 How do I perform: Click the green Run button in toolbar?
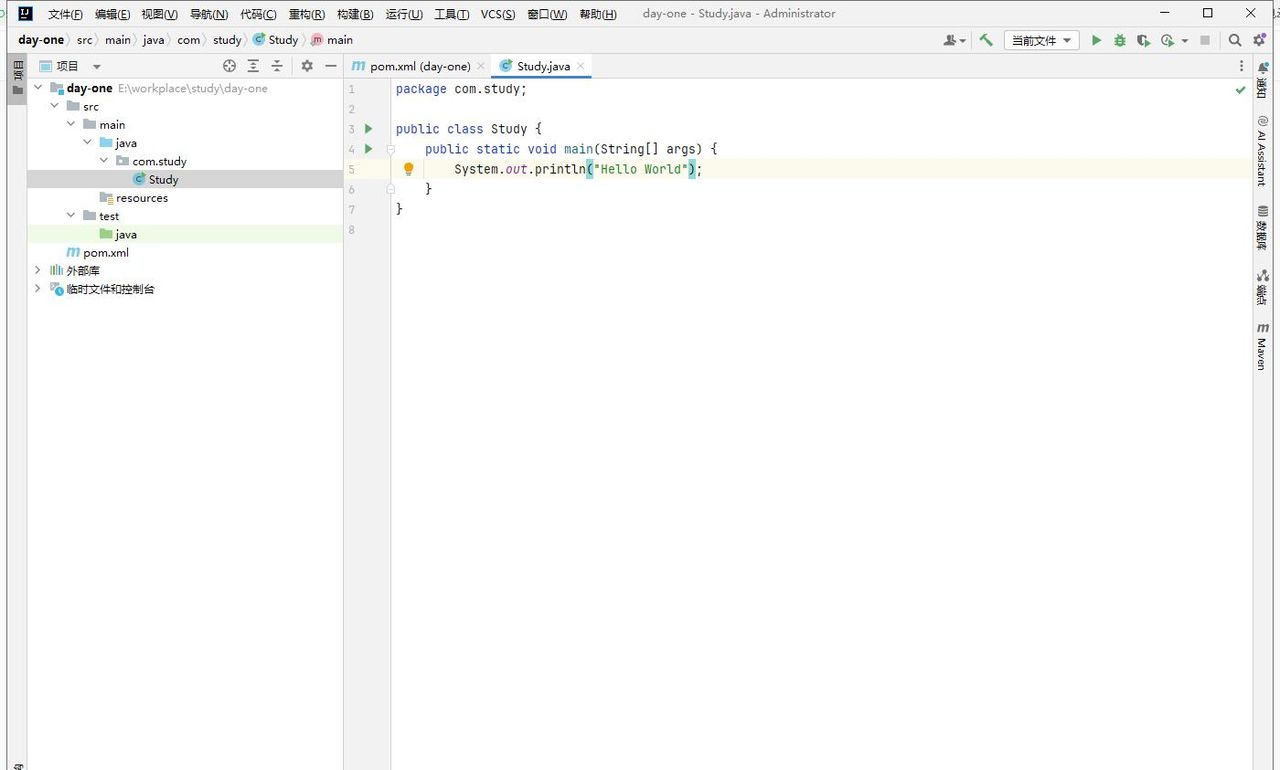pos(1096,40)
